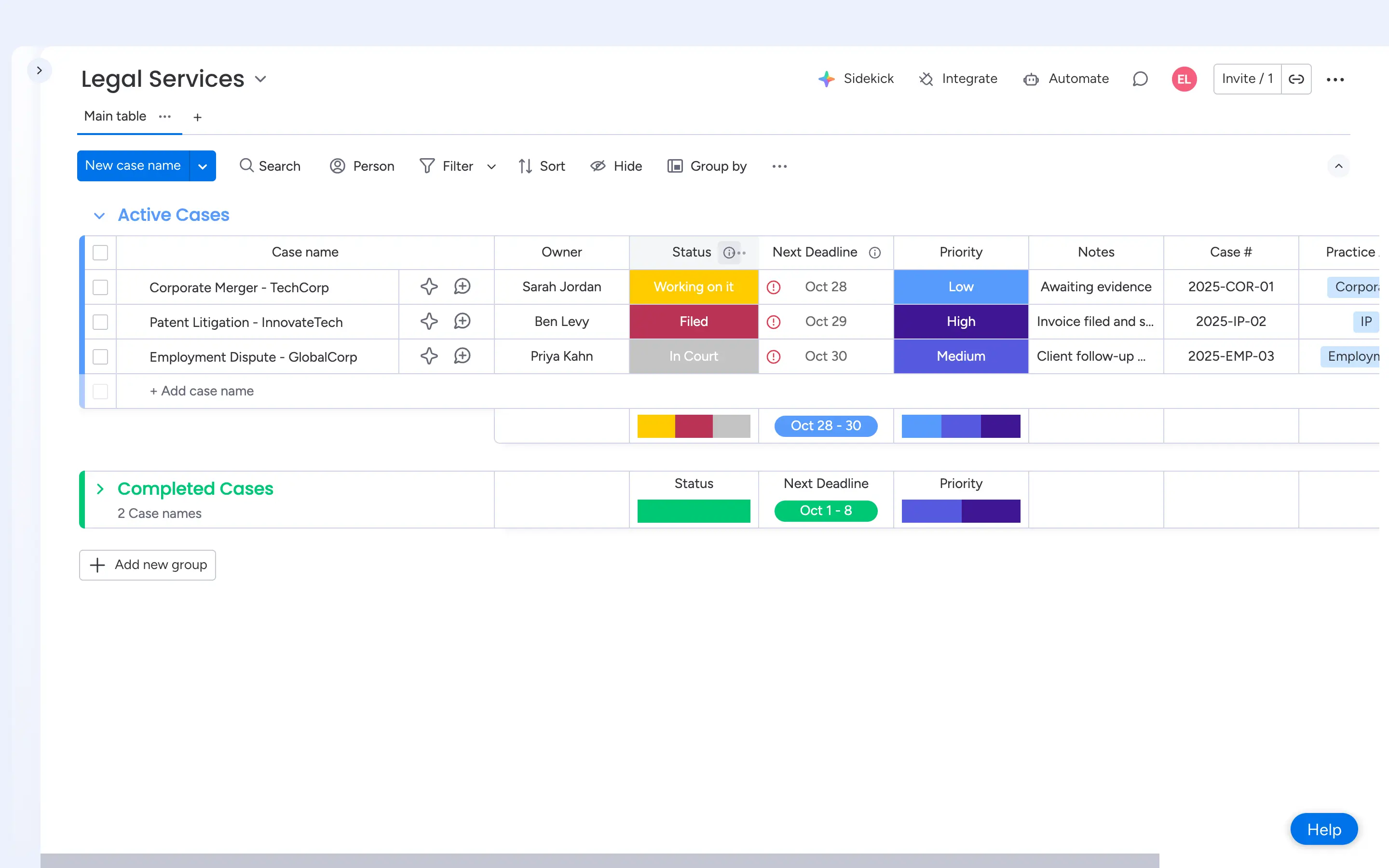The width and height of the screenshot is (1389, 868).
Task: Open the yellow Working on it status cell
Action: coord(694,287)
